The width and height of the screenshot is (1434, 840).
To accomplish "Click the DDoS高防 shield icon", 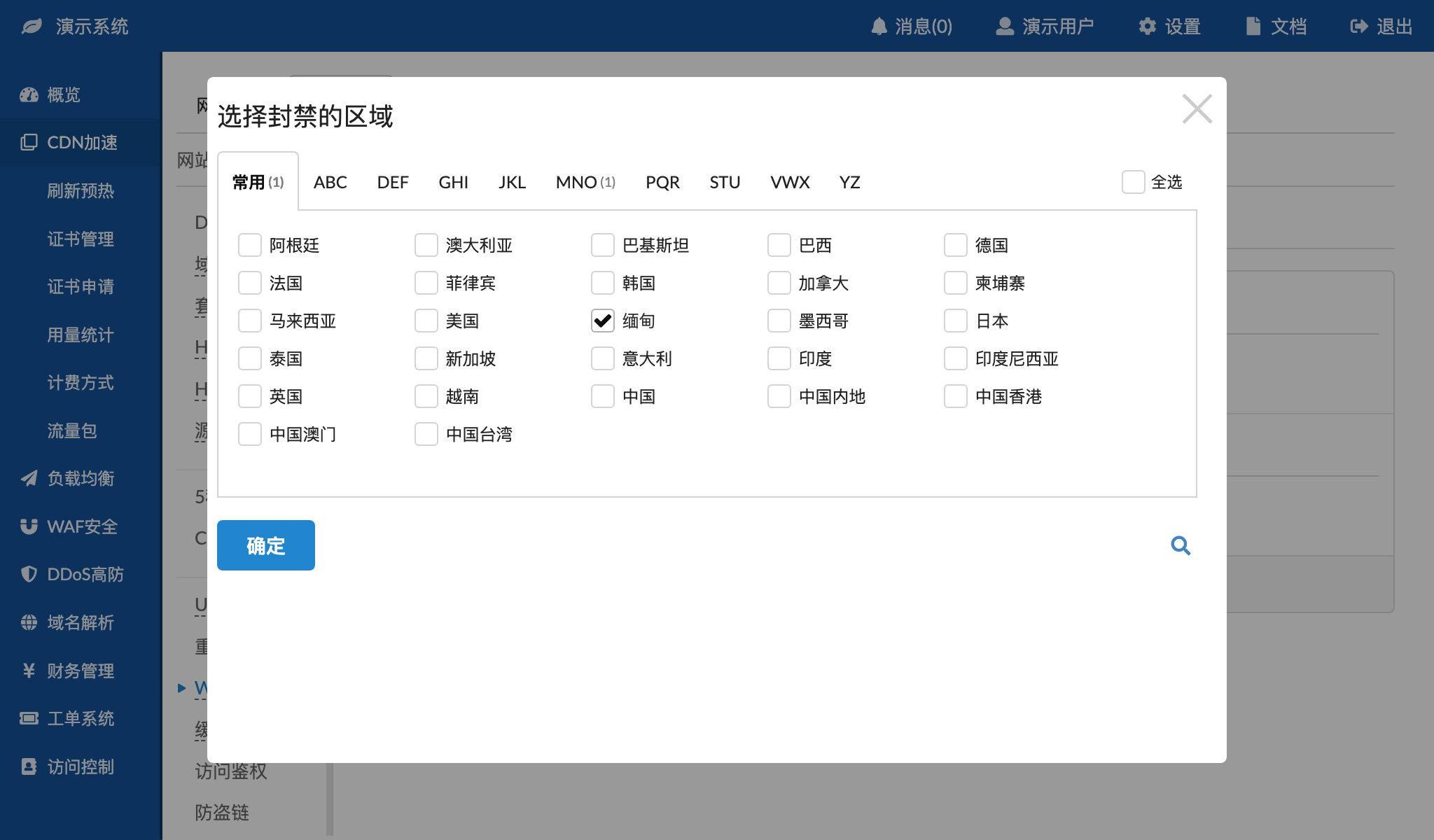I will pyautogui.click(x=29, y=574).
